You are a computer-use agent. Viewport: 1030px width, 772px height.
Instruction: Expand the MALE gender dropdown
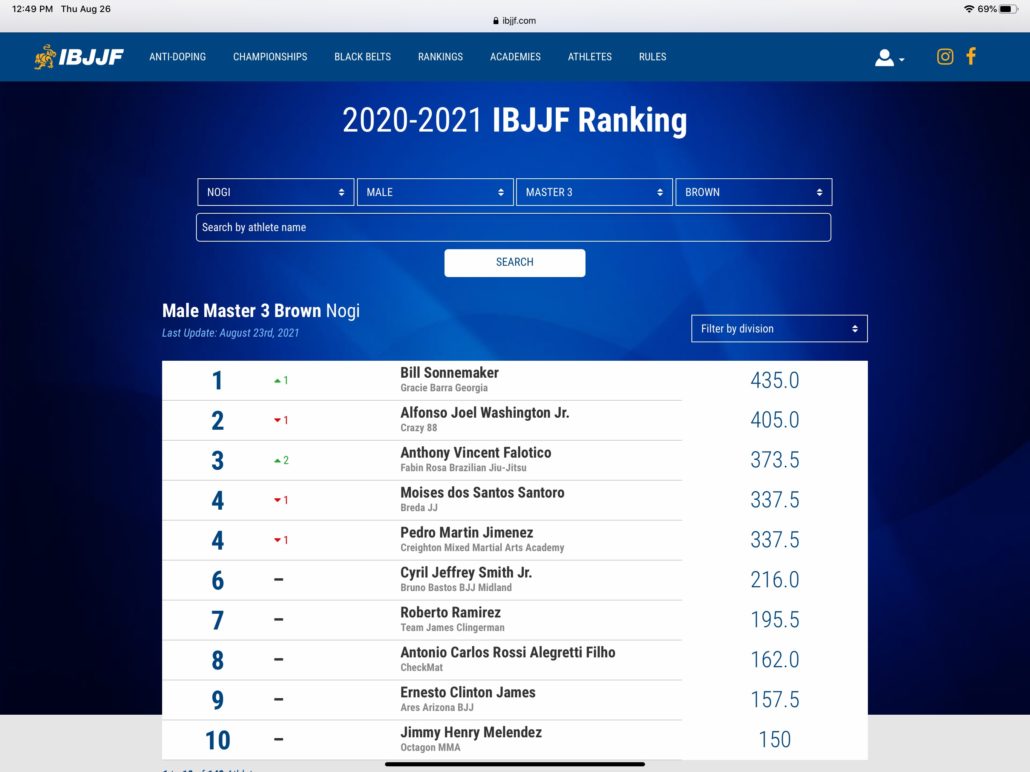pos(435,192)
